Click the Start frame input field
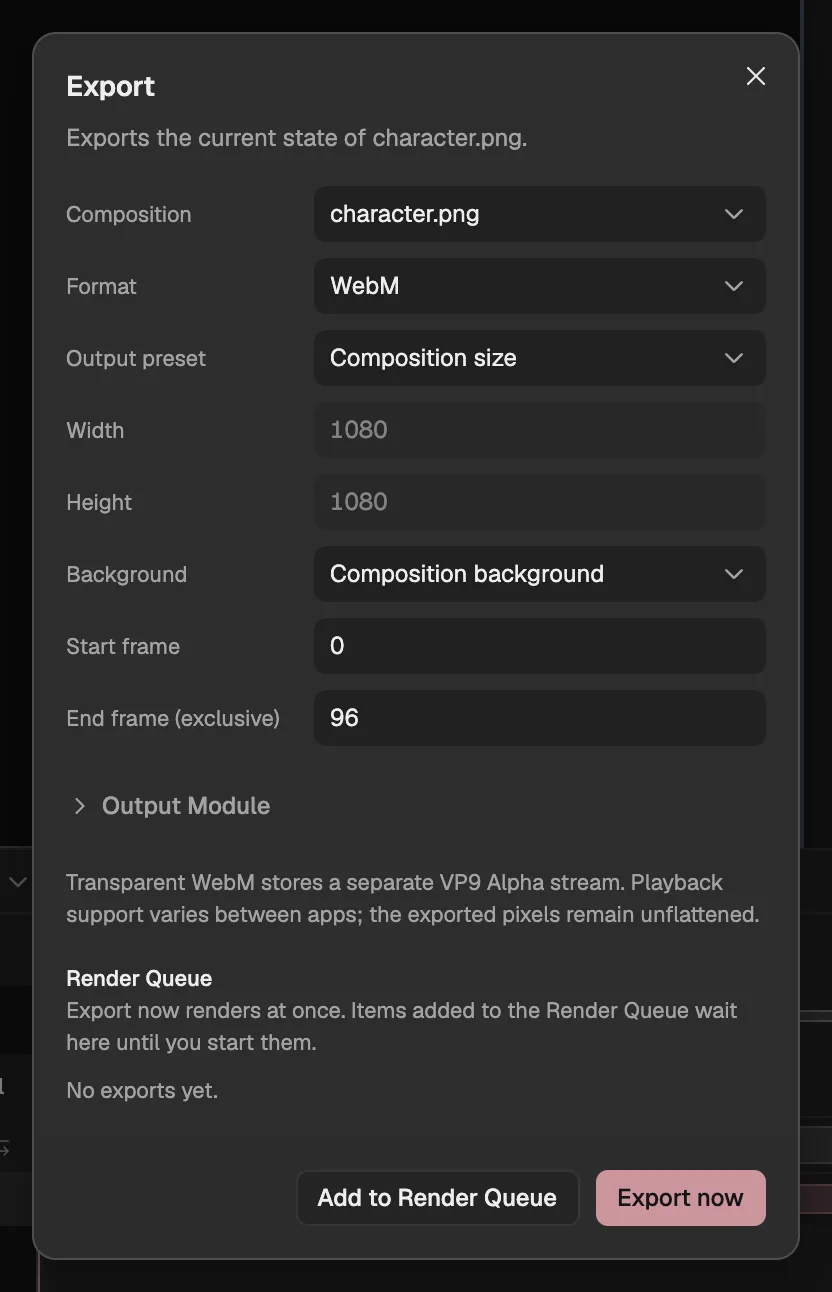This screenshot has height=1292, width=832. pos(540,646)
